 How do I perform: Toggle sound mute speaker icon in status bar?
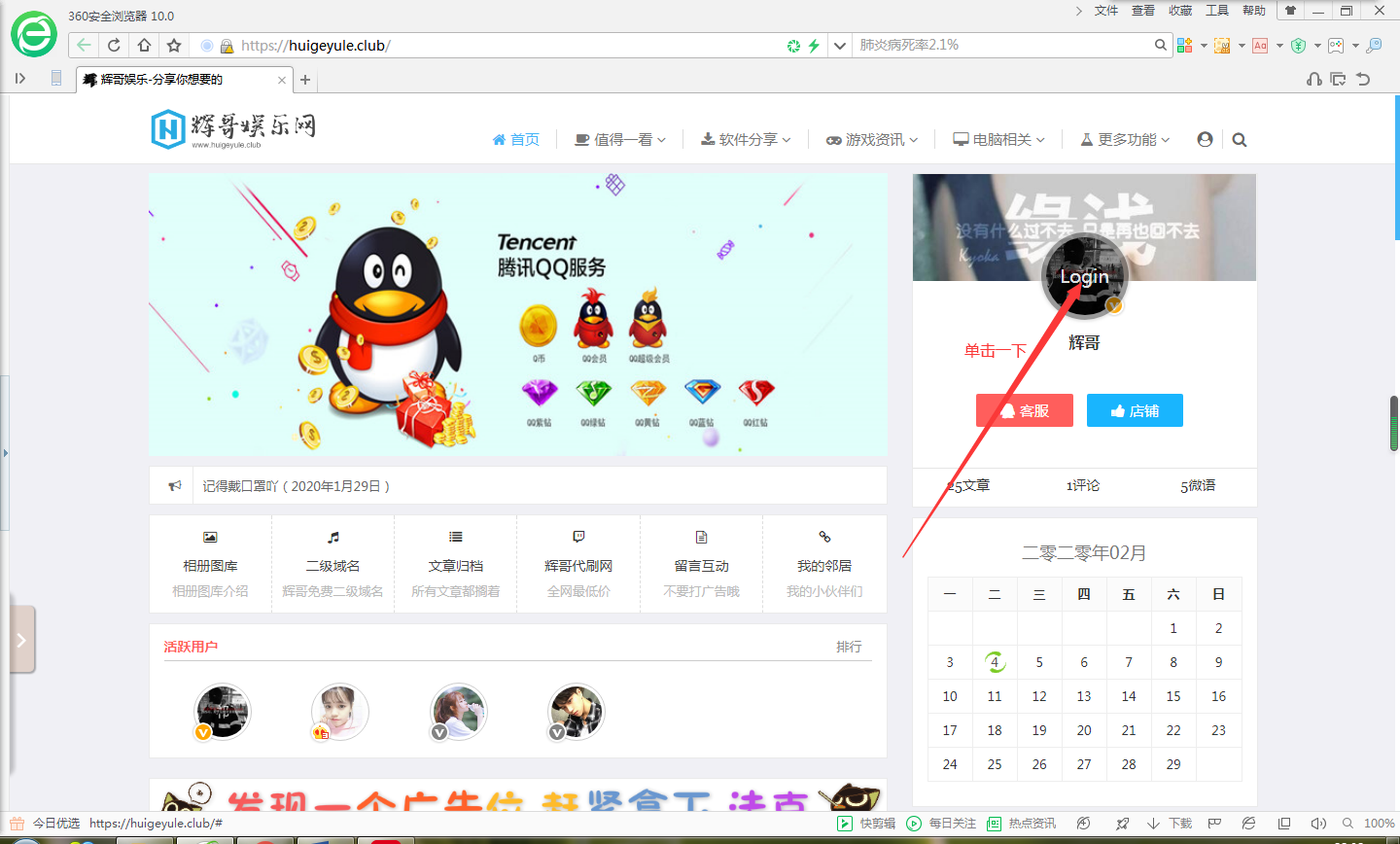pos(1318,824)
